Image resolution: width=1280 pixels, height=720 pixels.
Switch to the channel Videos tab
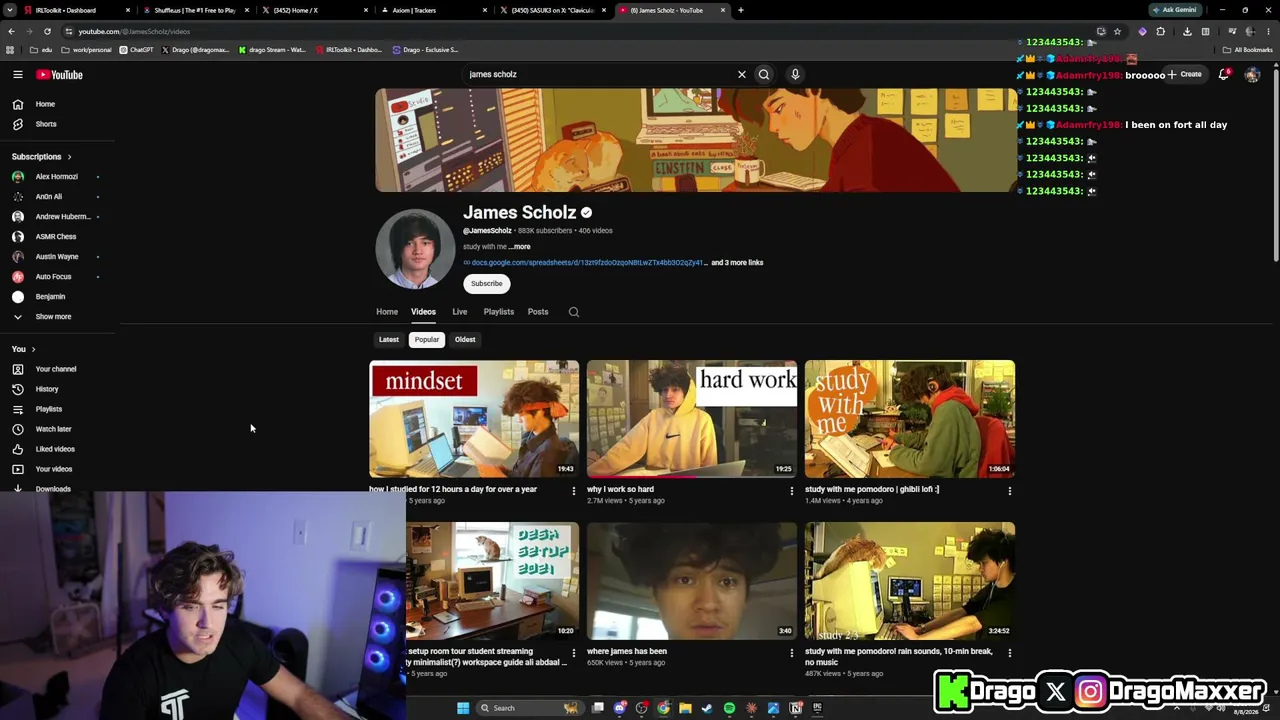(x=423, y=312)
